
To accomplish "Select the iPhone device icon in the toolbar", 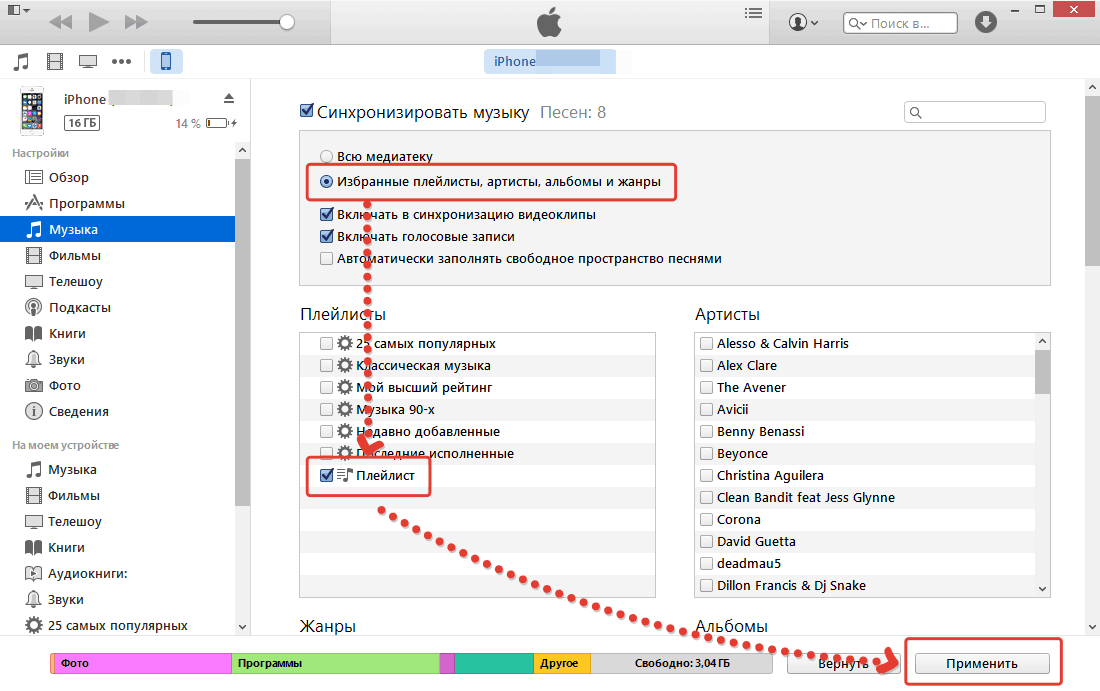I will [x=166, y=61].
